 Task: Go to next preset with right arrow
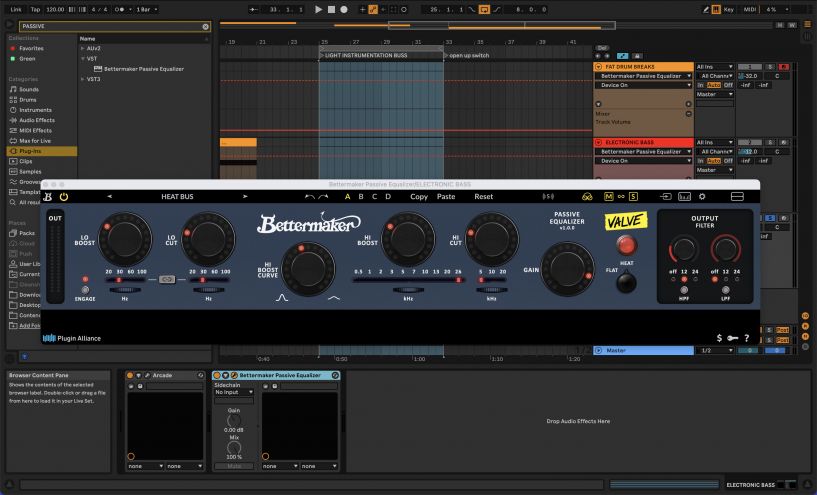point(245,196)
